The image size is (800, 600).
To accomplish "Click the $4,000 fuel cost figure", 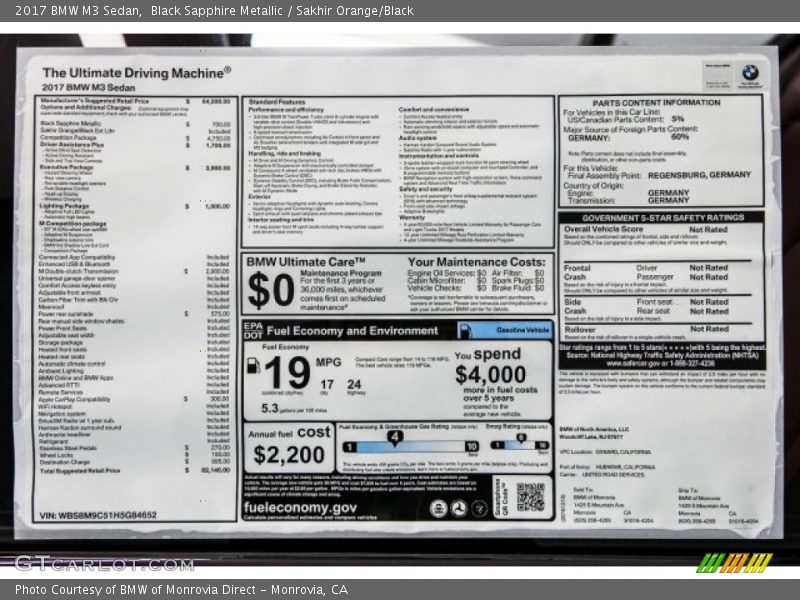I will pyautogui.click(x=490, y=374).
